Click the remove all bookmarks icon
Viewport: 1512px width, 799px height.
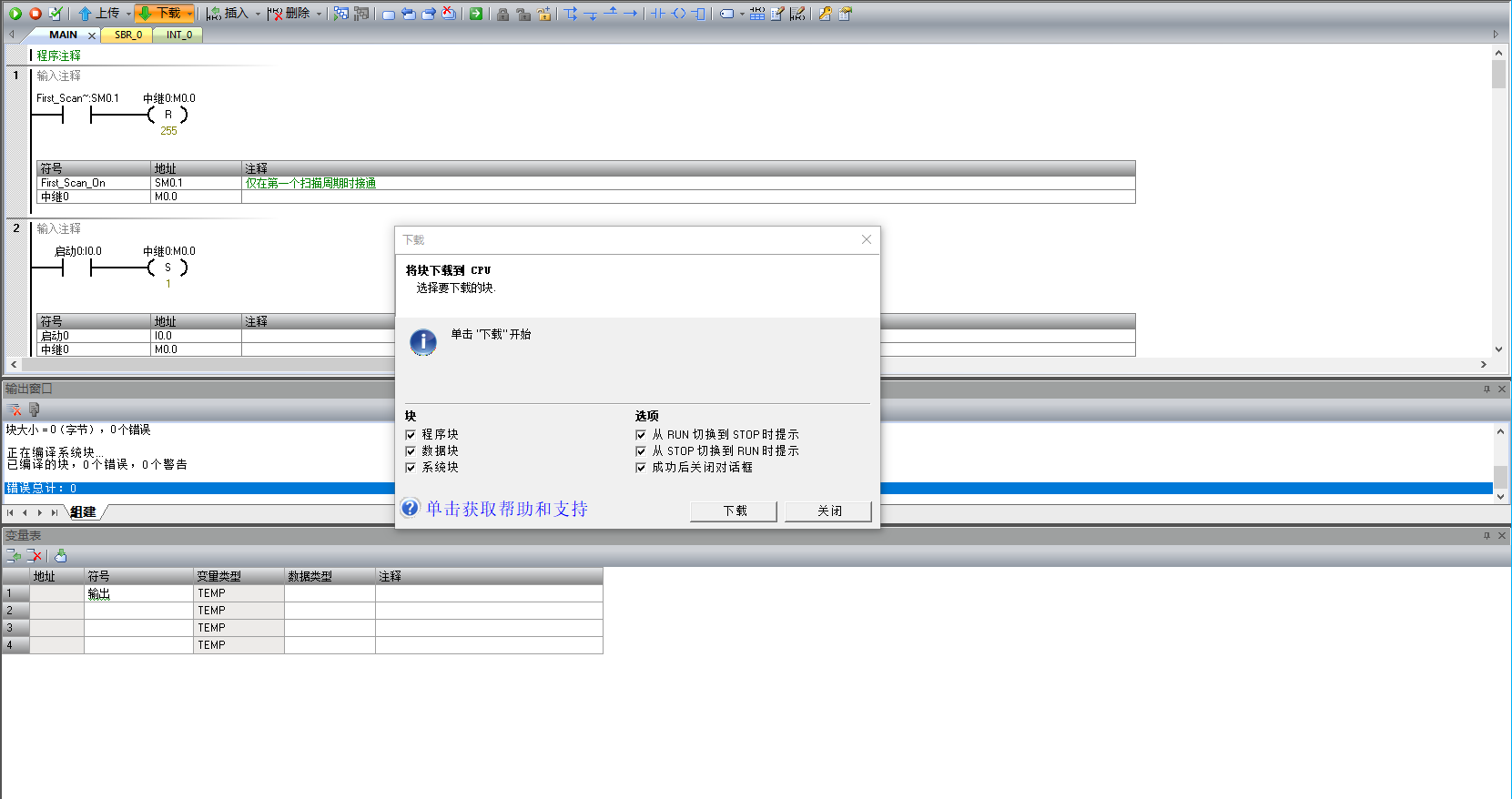tap(449, 14)
